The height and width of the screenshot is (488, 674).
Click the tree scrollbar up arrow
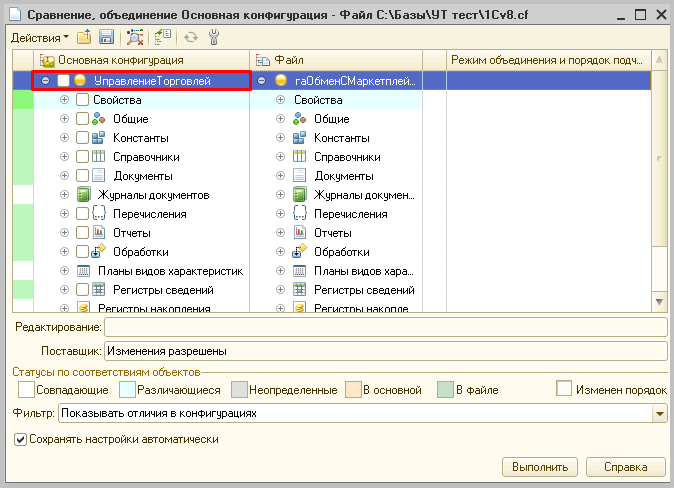659,60
